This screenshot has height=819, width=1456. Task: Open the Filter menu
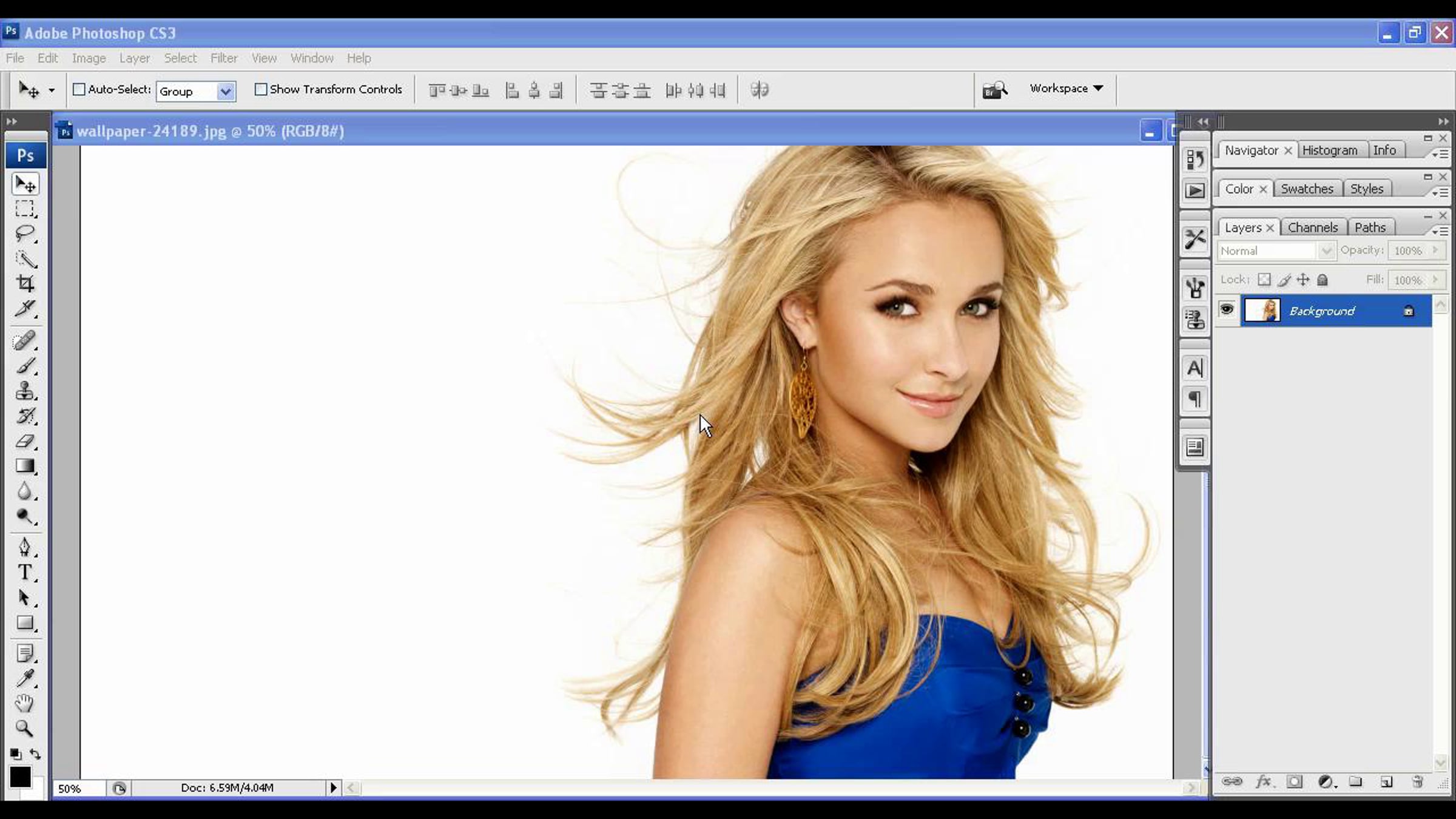point(223,58)
